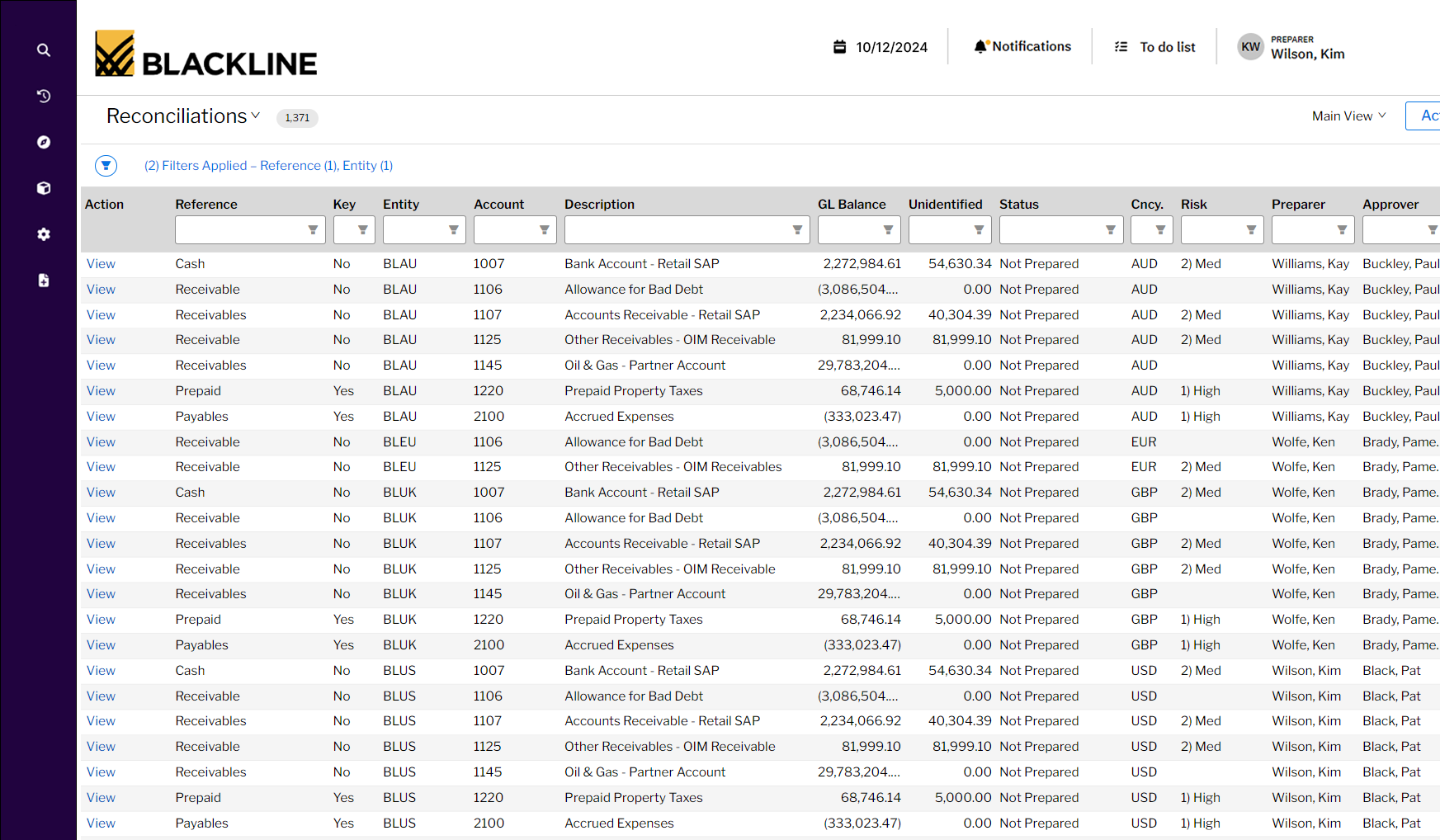Click the calendar icon beside 10/12/2024

[x=839, y=47]
